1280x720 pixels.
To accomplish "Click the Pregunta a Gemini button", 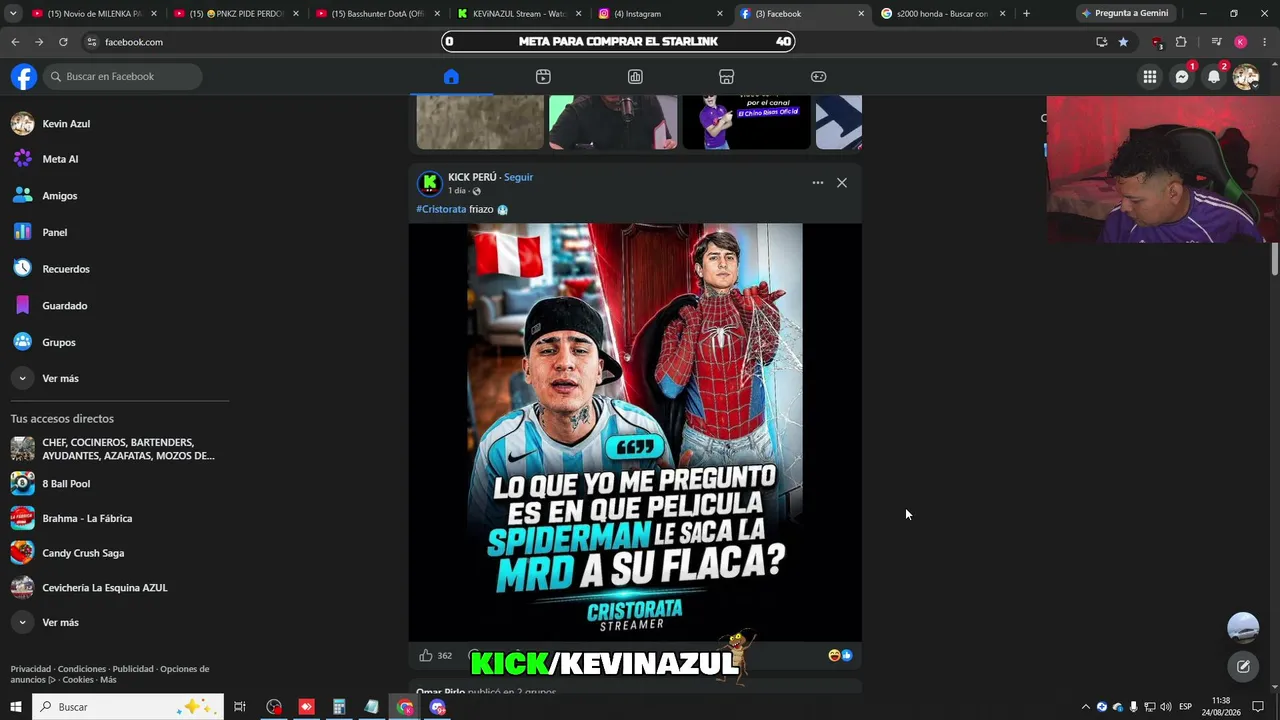I will coord(1124,14).
